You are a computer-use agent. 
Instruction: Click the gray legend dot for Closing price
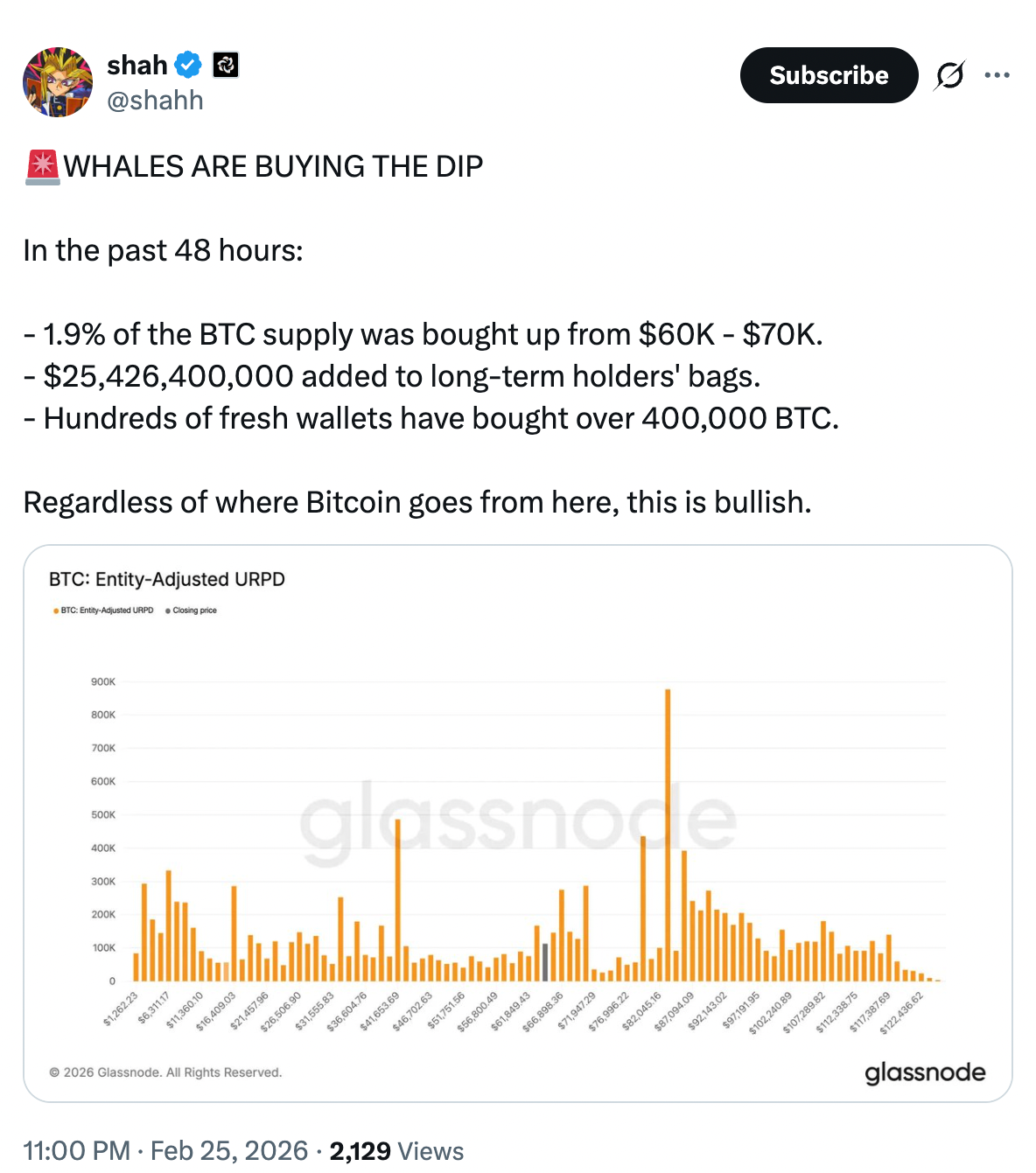point(167,610)
